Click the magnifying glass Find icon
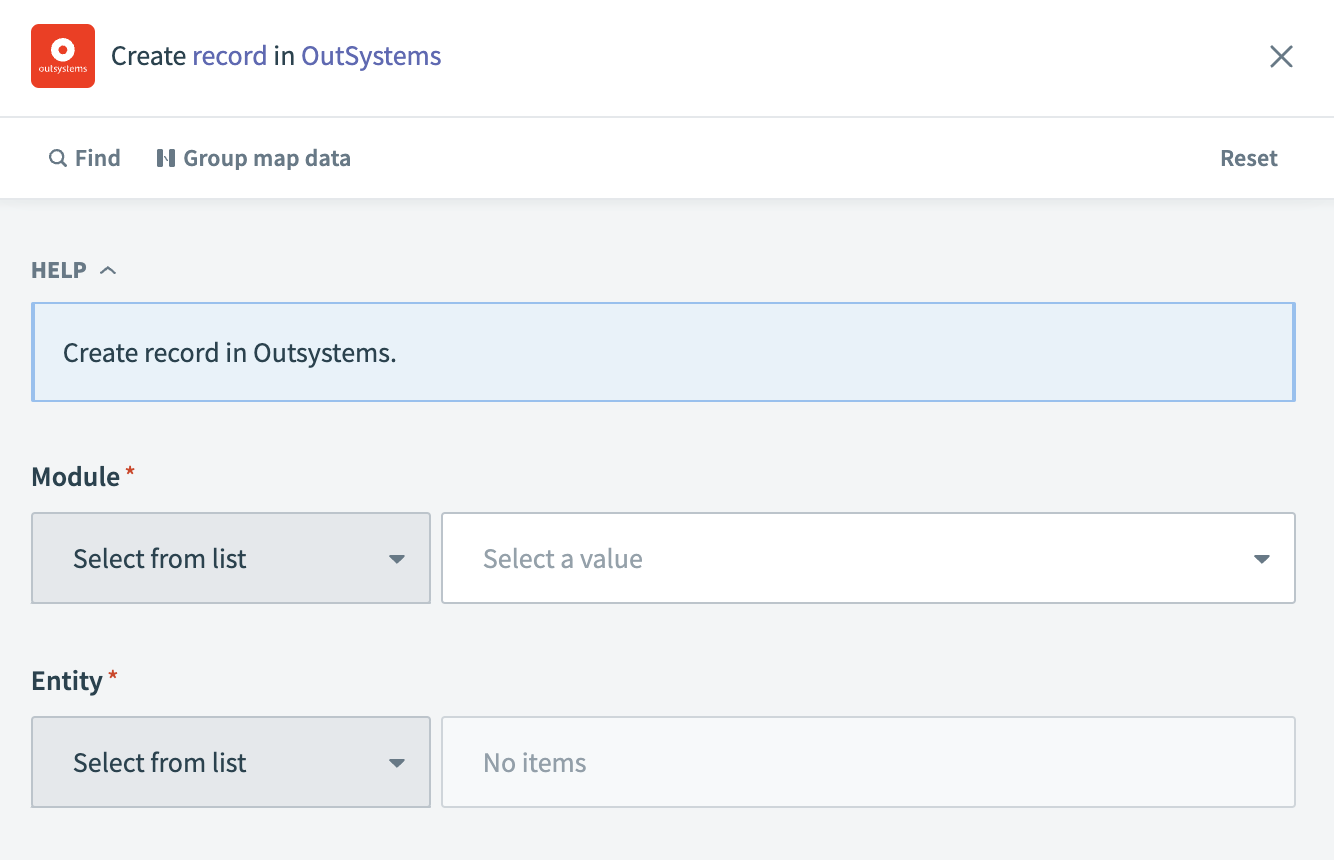This screenshot has width=1334, height=860. [58, 158]
